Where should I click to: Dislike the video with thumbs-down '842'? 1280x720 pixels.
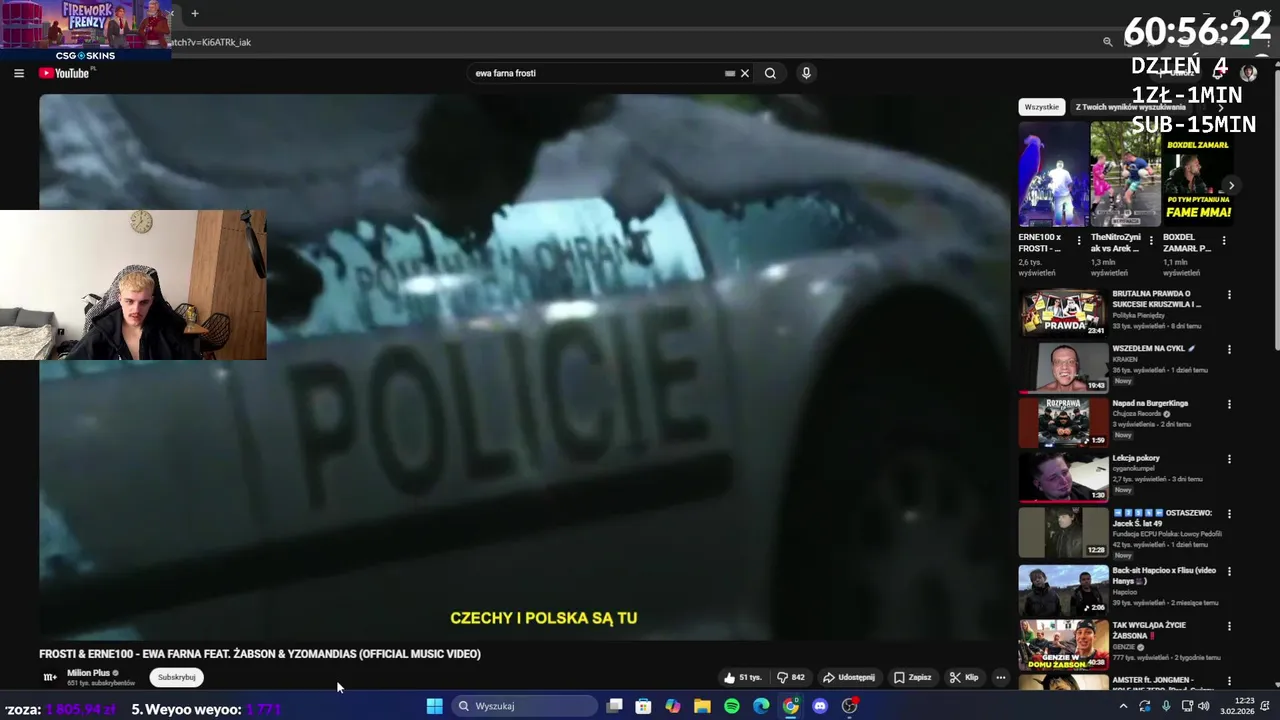tap(791, 677)
